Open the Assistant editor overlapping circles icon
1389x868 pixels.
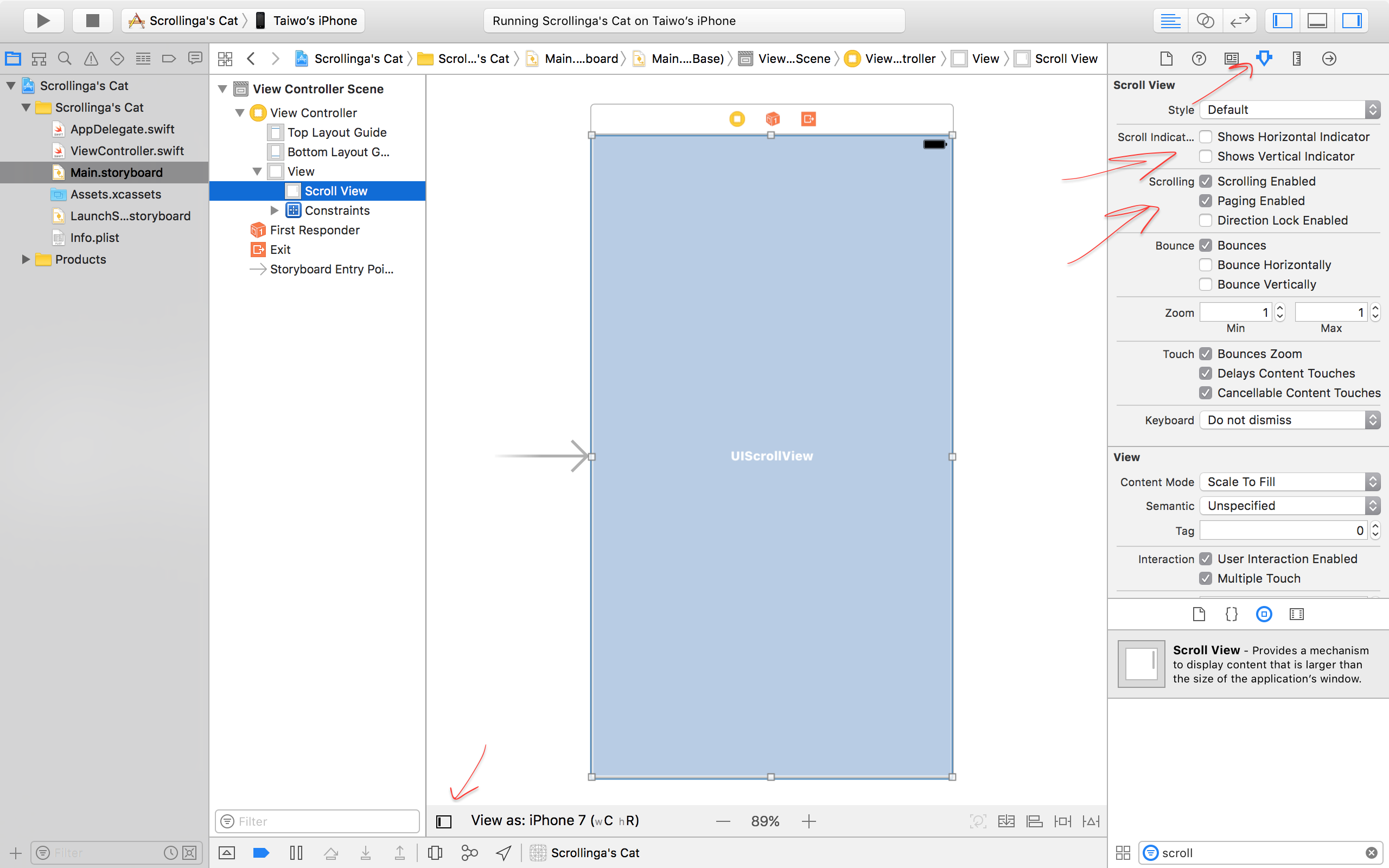click(x=1205, y=21)
